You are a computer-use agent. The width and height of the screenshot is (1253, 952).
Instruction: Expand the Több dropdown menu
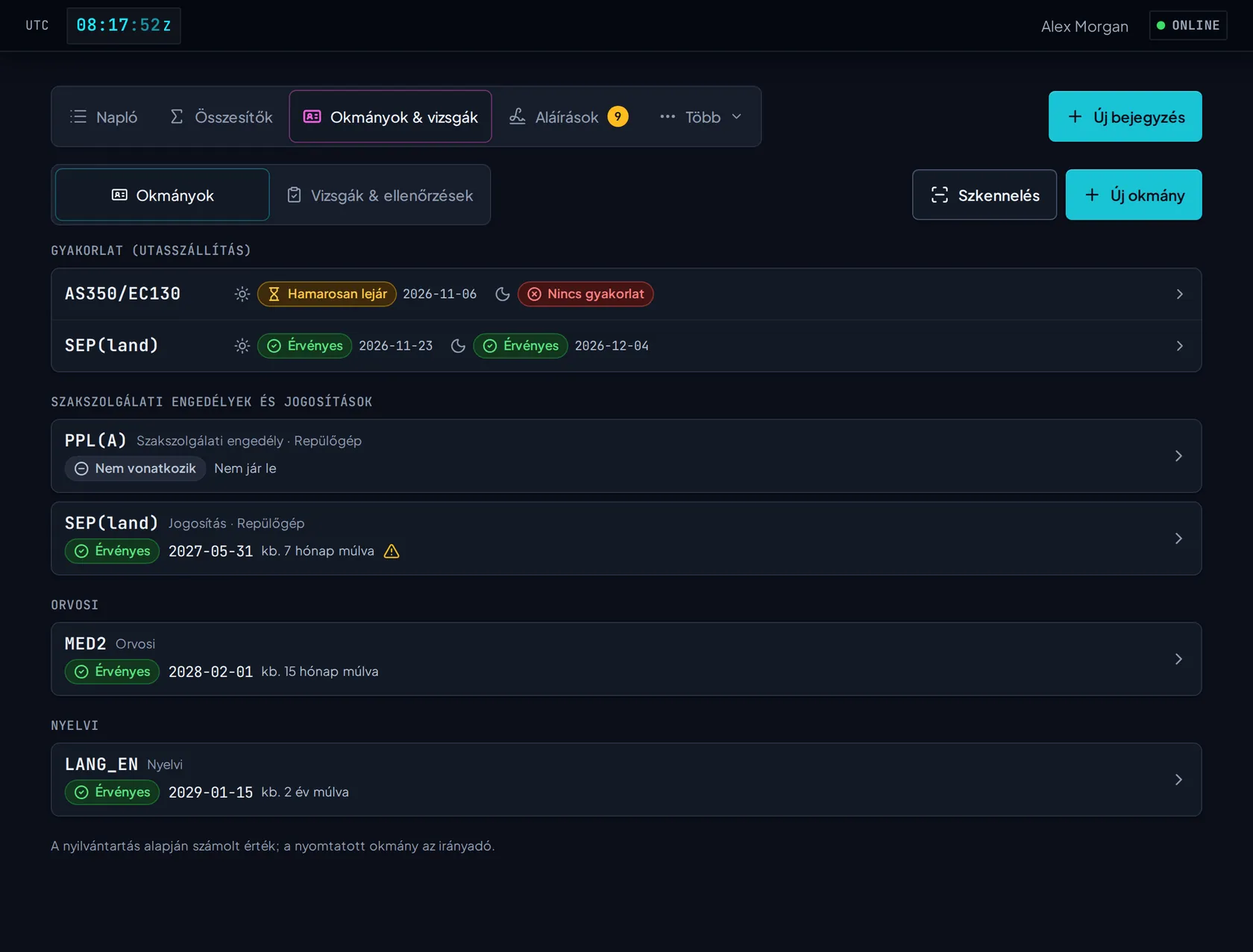click(x=701, y=117)
